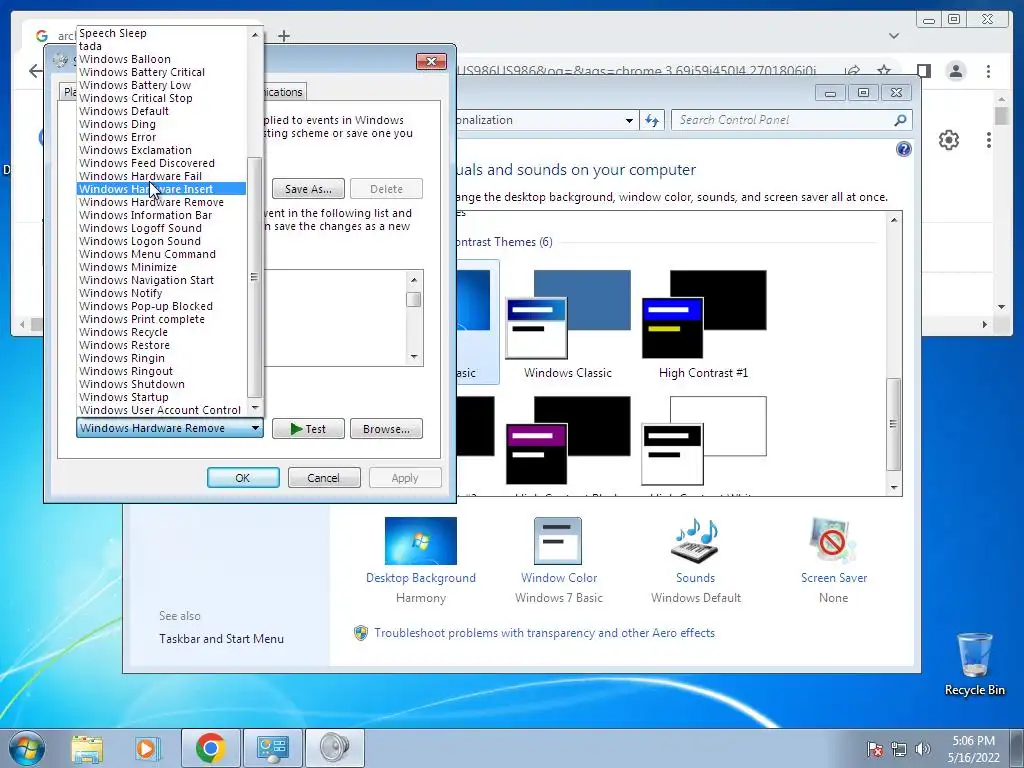This screenshot has width=1024, height=768.
Task: Select Windows User Account Control sound
Action: [x=161, y=410]
